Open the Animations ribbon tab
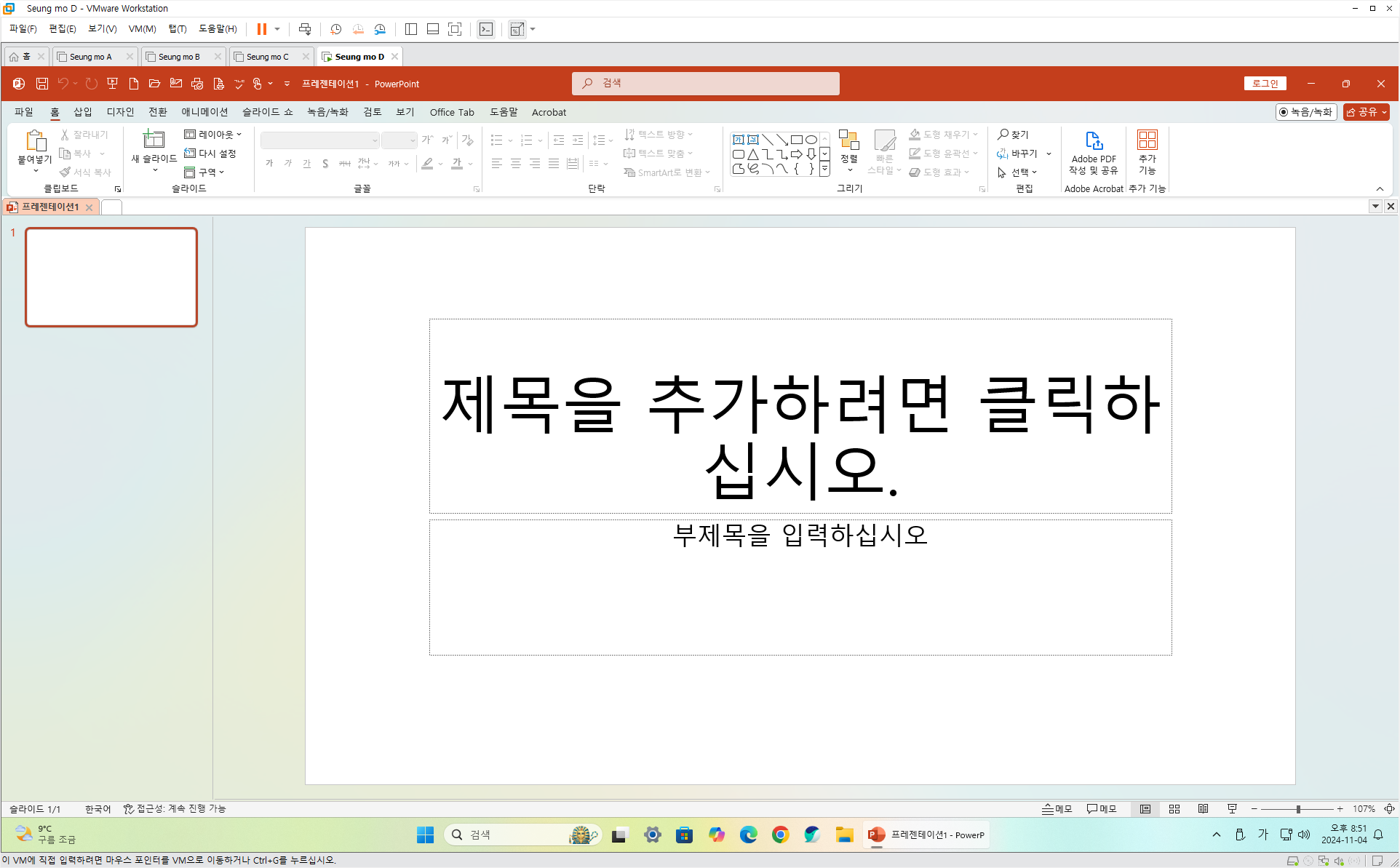 coord(204,112)
